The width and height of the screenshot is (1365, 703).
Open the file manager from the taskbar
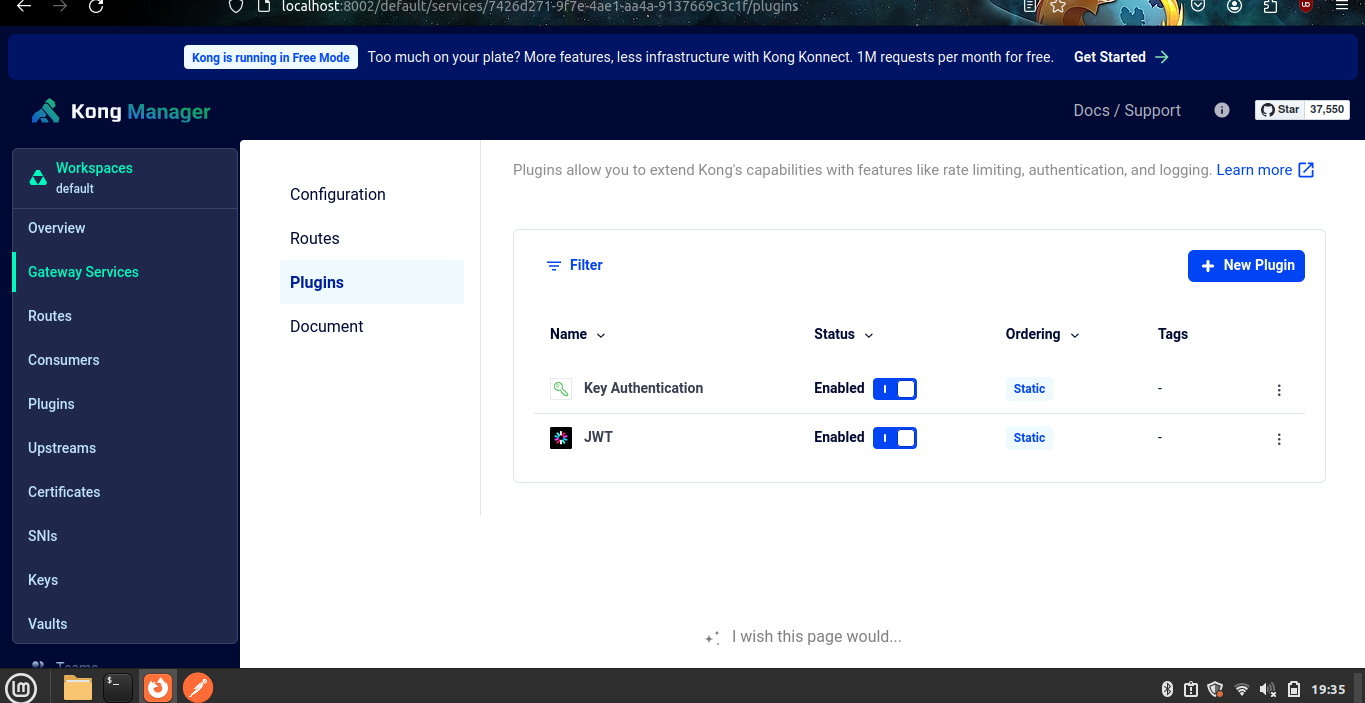coord(77,687)
